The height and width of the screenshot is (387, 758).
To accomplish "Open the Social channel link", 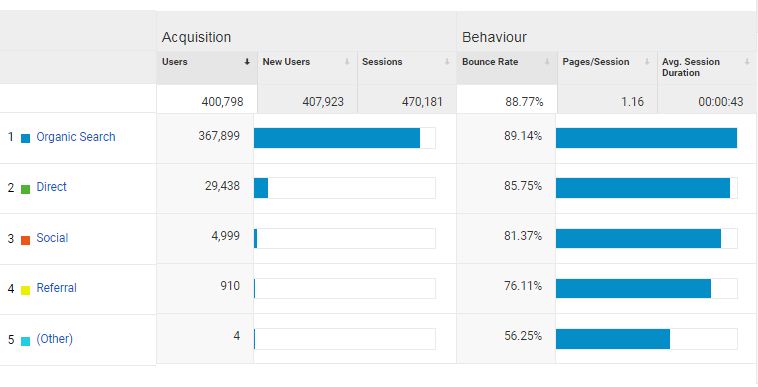I will click(52, 238).
